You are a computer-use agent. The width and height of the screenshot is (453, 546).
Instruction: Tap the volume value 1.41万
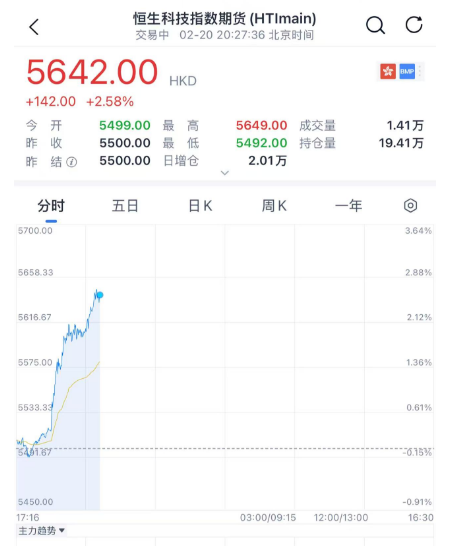click(x=405, y=125)
